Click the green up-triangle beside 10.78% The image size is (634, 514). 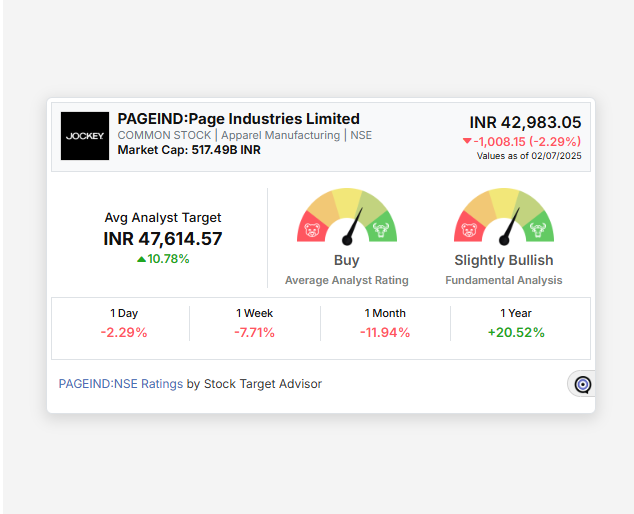(x=142, y=259)
